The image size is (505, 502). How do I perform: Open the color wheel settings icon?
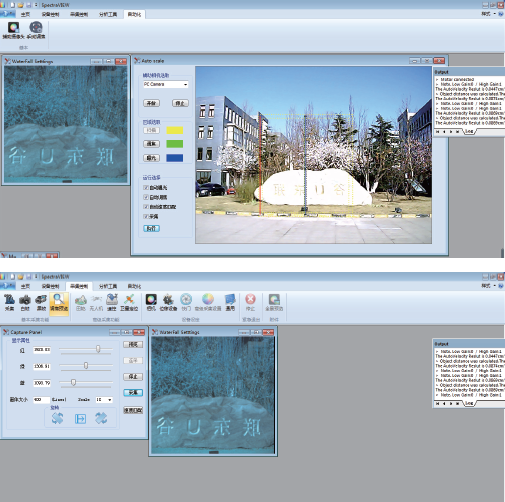tap(208, 302)
